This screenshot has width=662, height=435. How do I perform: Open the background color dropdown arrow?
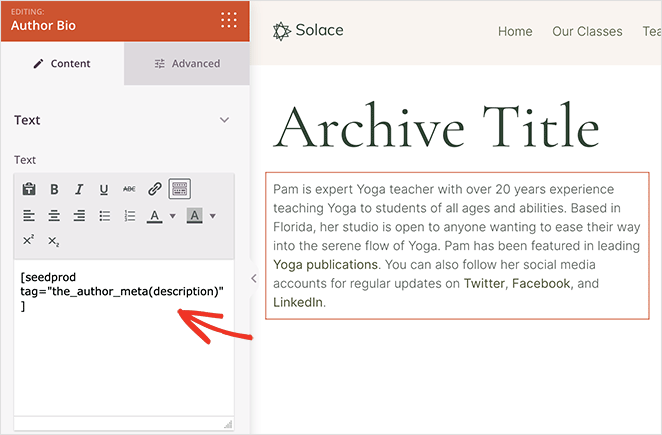(x=212, y=216)
